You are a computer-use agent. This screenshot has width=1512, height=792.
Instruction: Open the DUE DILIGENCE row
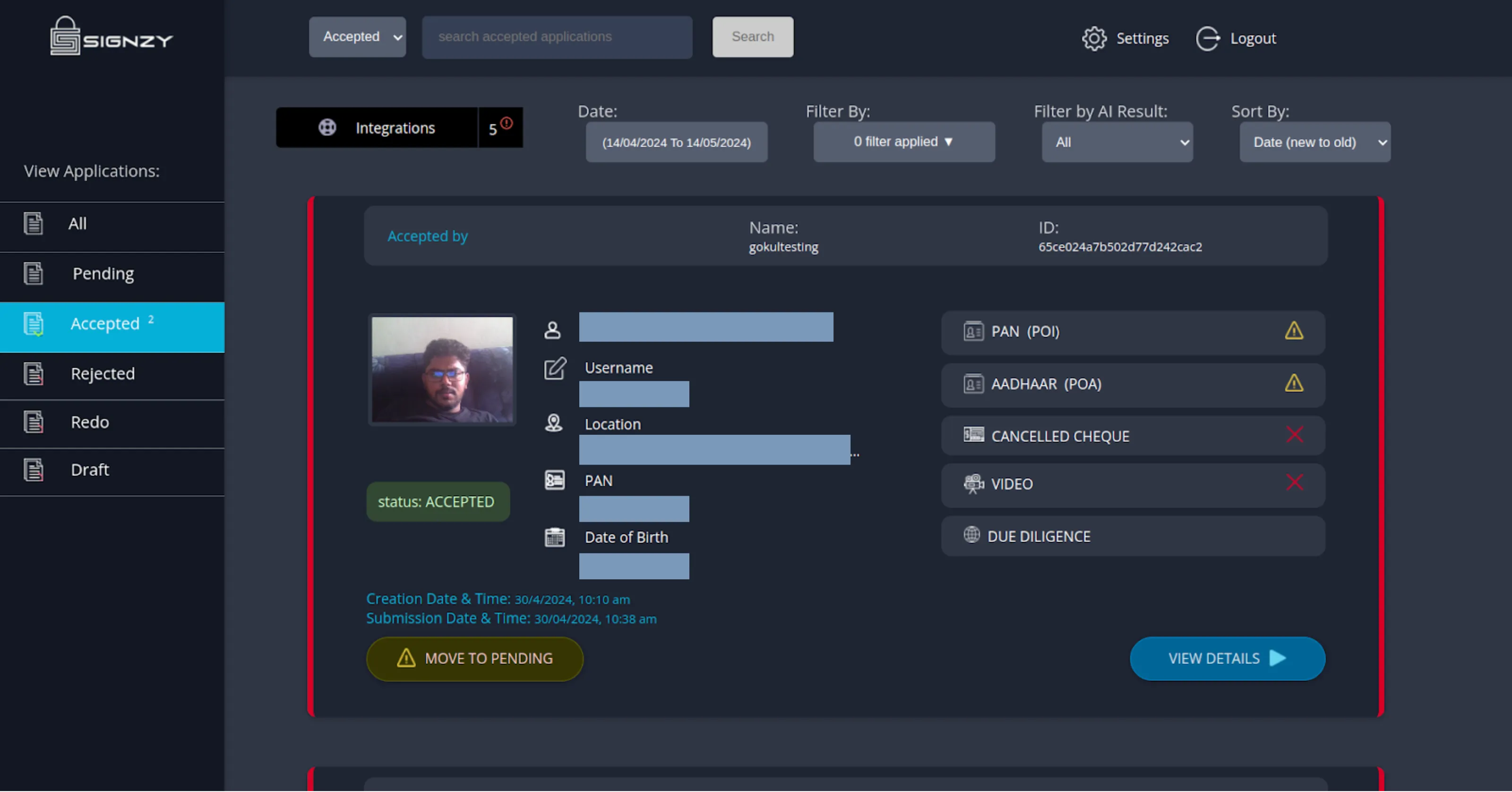pos(1133,536)
